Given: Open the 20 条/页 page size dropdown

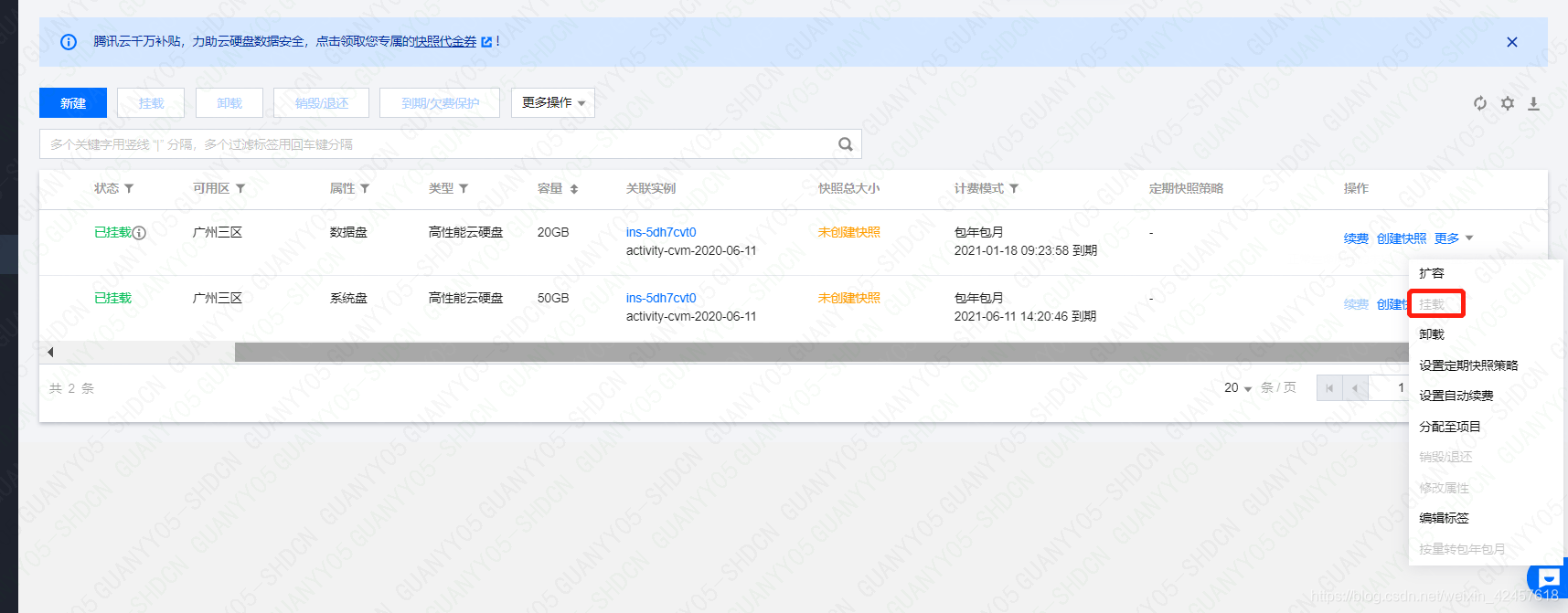Looking at the screenshot, I should (x=1238, y=388).
